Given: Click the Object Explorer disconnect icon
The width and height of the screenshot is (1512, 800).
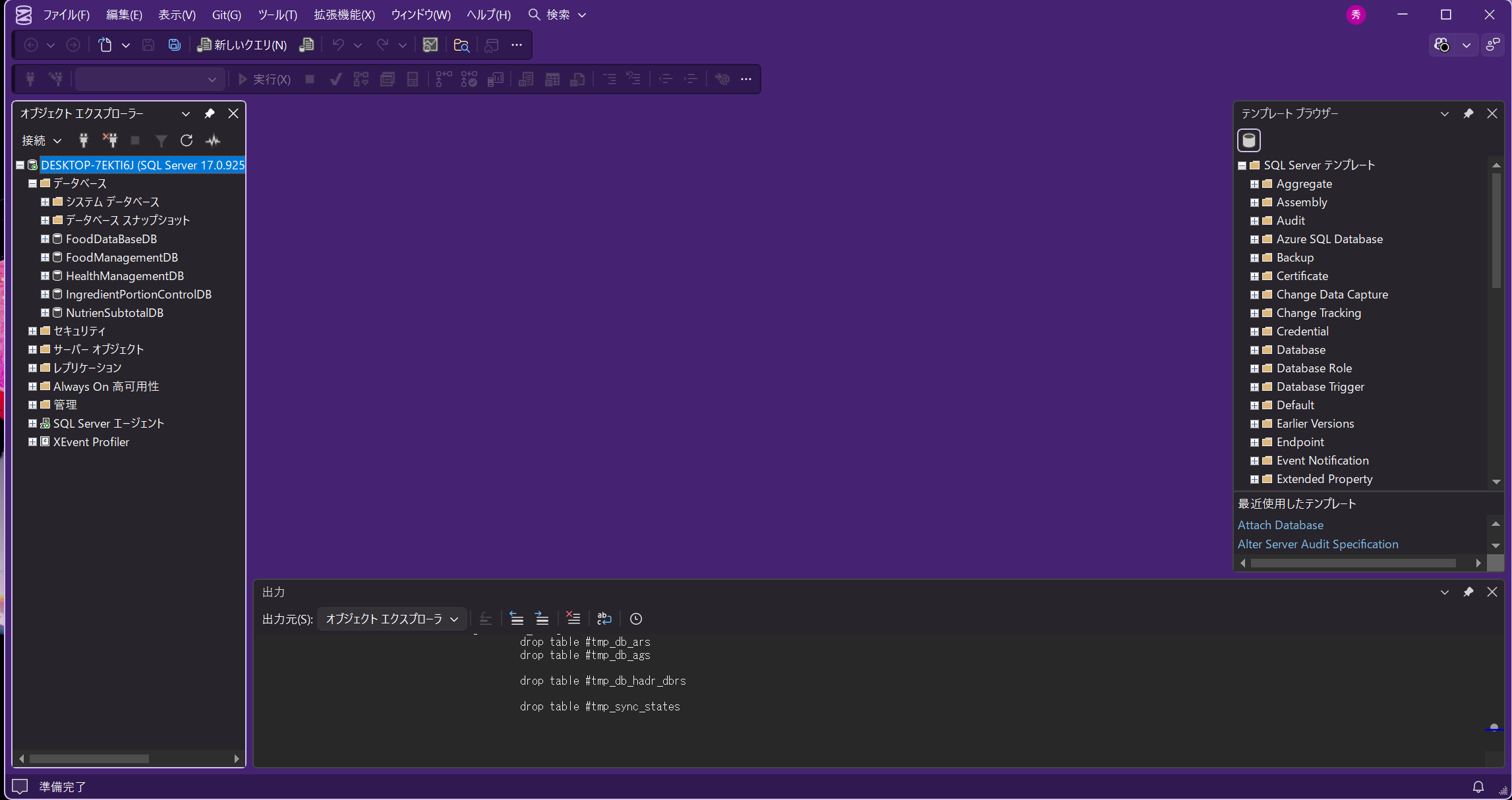Looking at the screenshot, I should click(109, 140).
